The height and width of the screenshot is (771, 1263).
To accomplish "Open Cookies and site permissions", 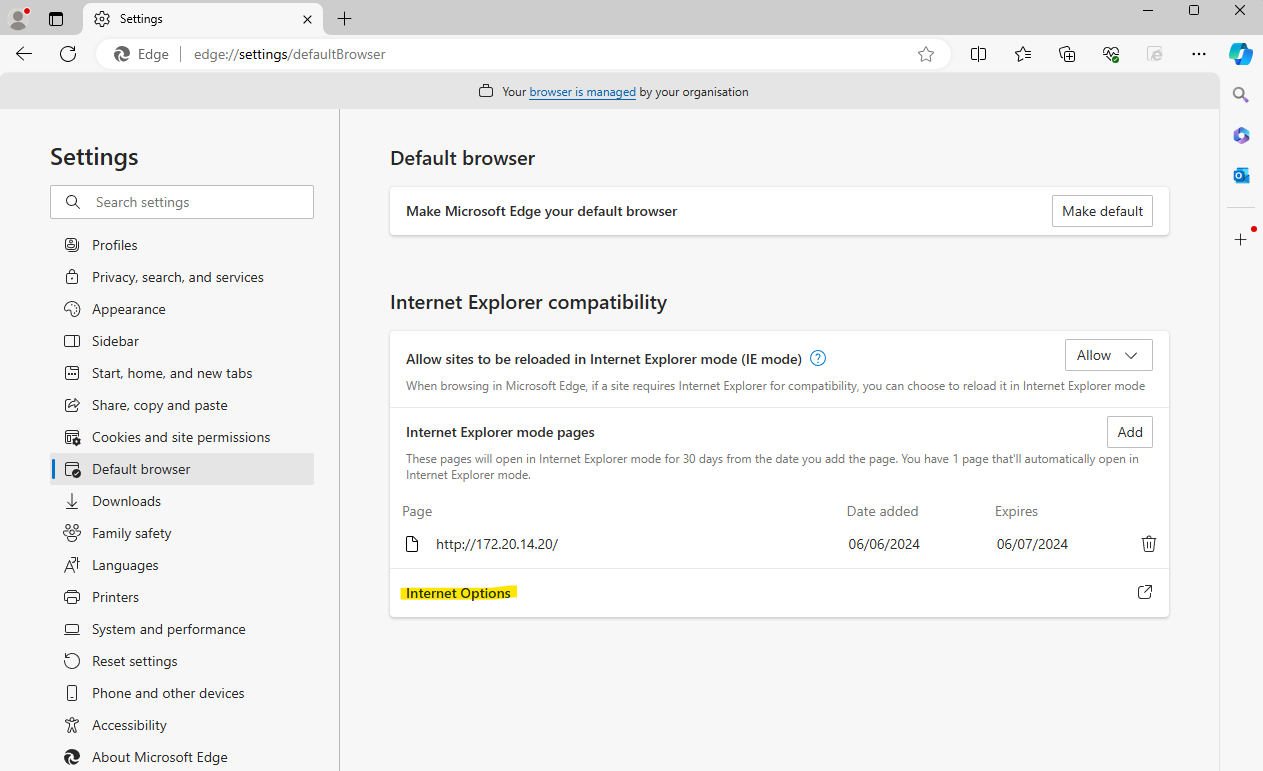I will (x=182, y=437).
